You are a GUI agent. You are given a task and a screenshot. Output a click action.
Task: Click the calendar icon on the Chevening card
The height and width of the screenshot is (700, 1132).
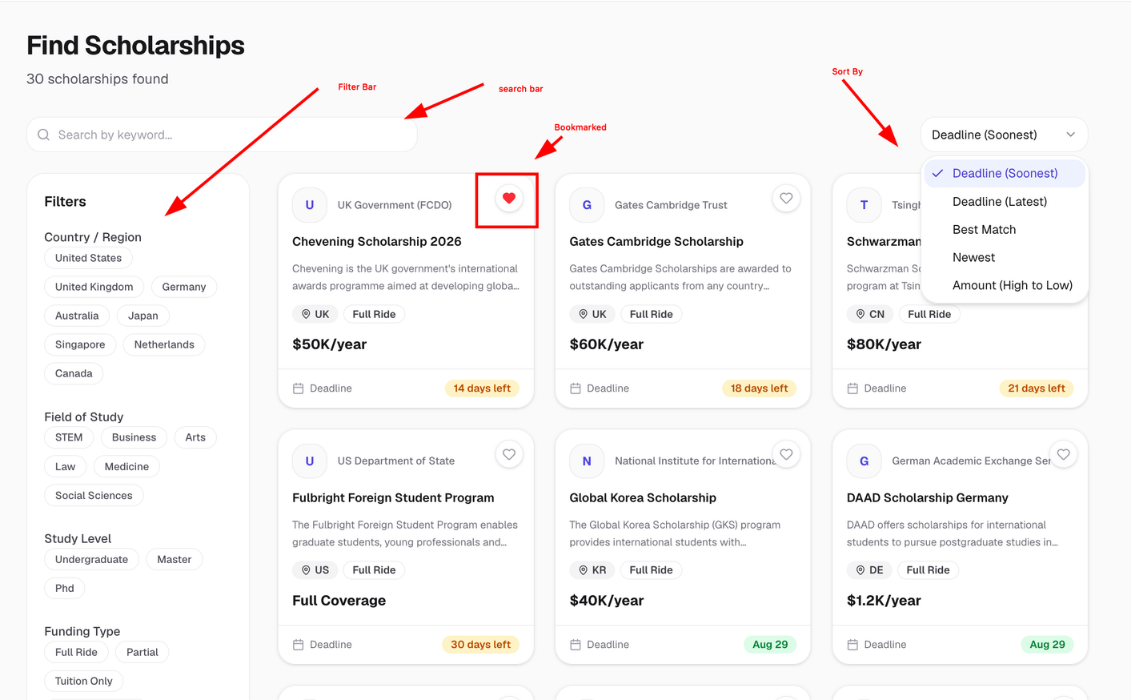click(298, 388)
